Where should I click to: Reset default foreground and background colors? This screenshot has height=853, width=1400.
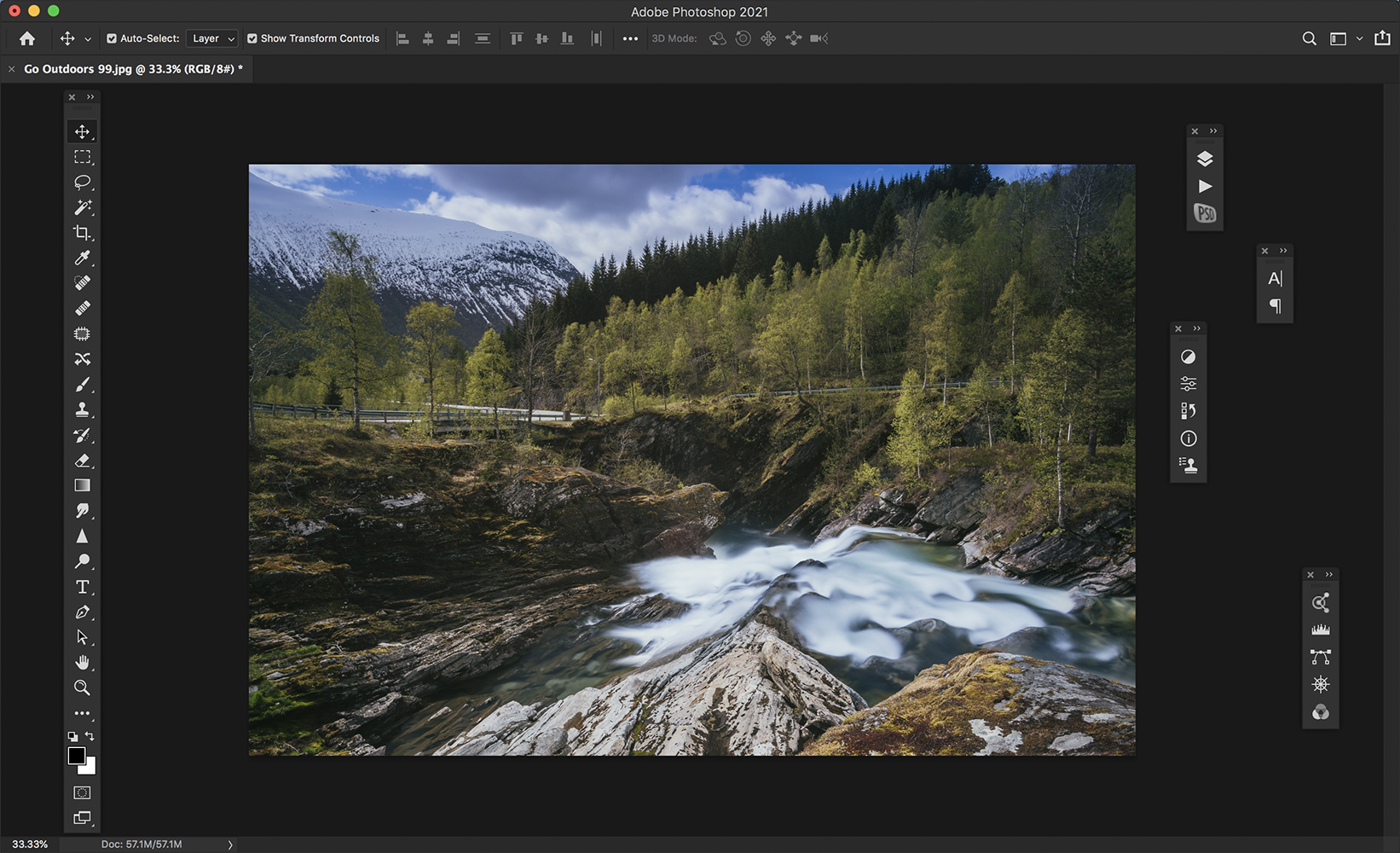(72, 736)
